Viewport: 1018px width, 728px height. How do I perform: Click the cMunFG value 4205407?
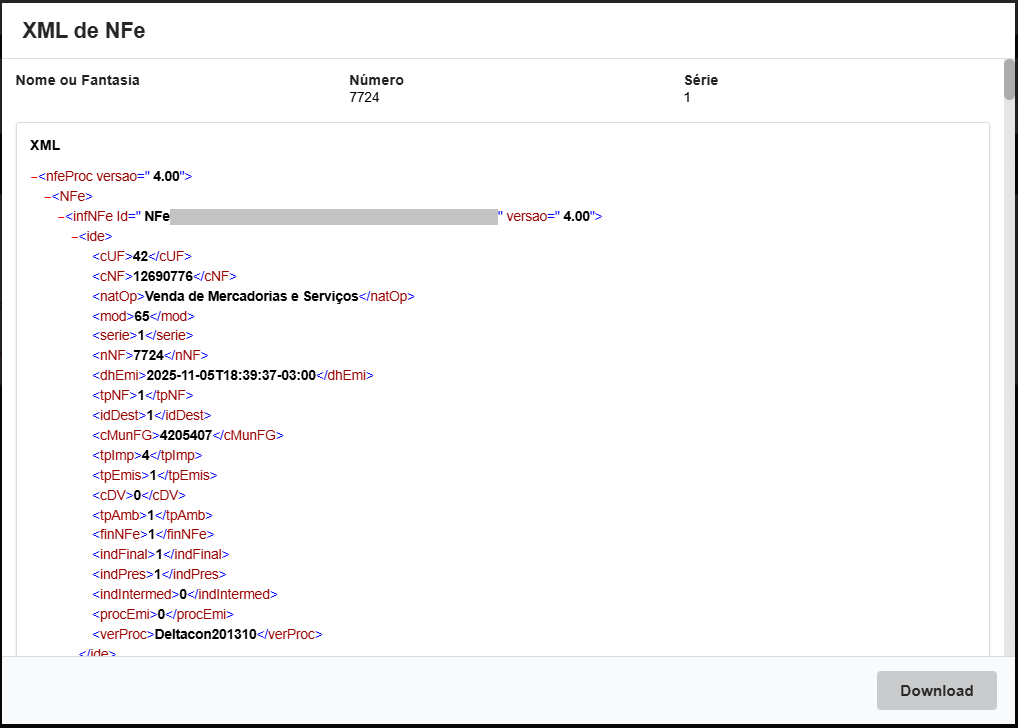(188, 435)
